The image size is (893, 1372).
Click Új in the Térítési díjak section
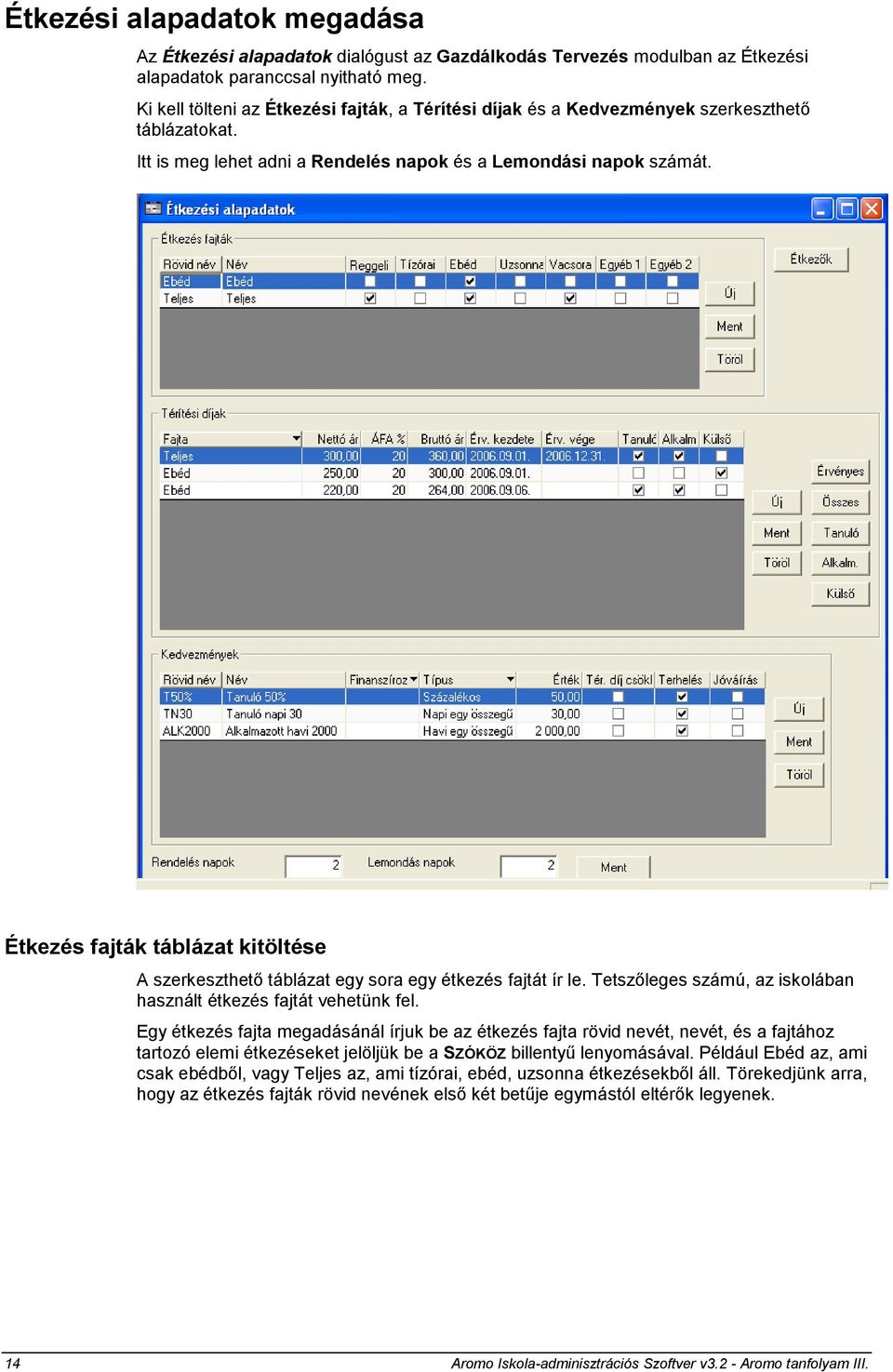777,502
